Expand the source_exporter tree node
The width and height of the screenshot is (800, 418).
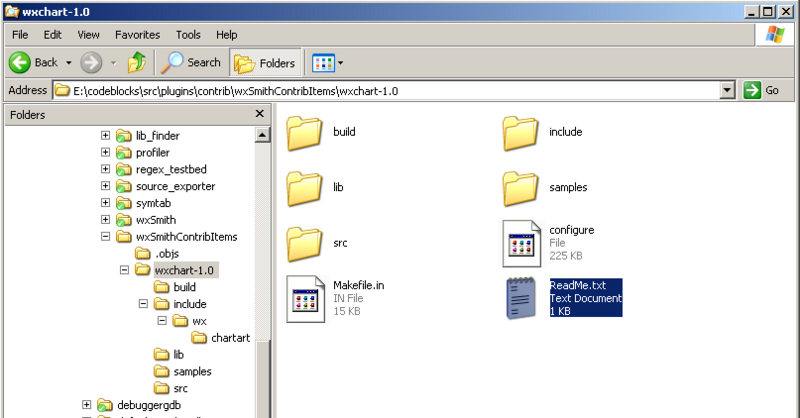[x=105, y=186]
